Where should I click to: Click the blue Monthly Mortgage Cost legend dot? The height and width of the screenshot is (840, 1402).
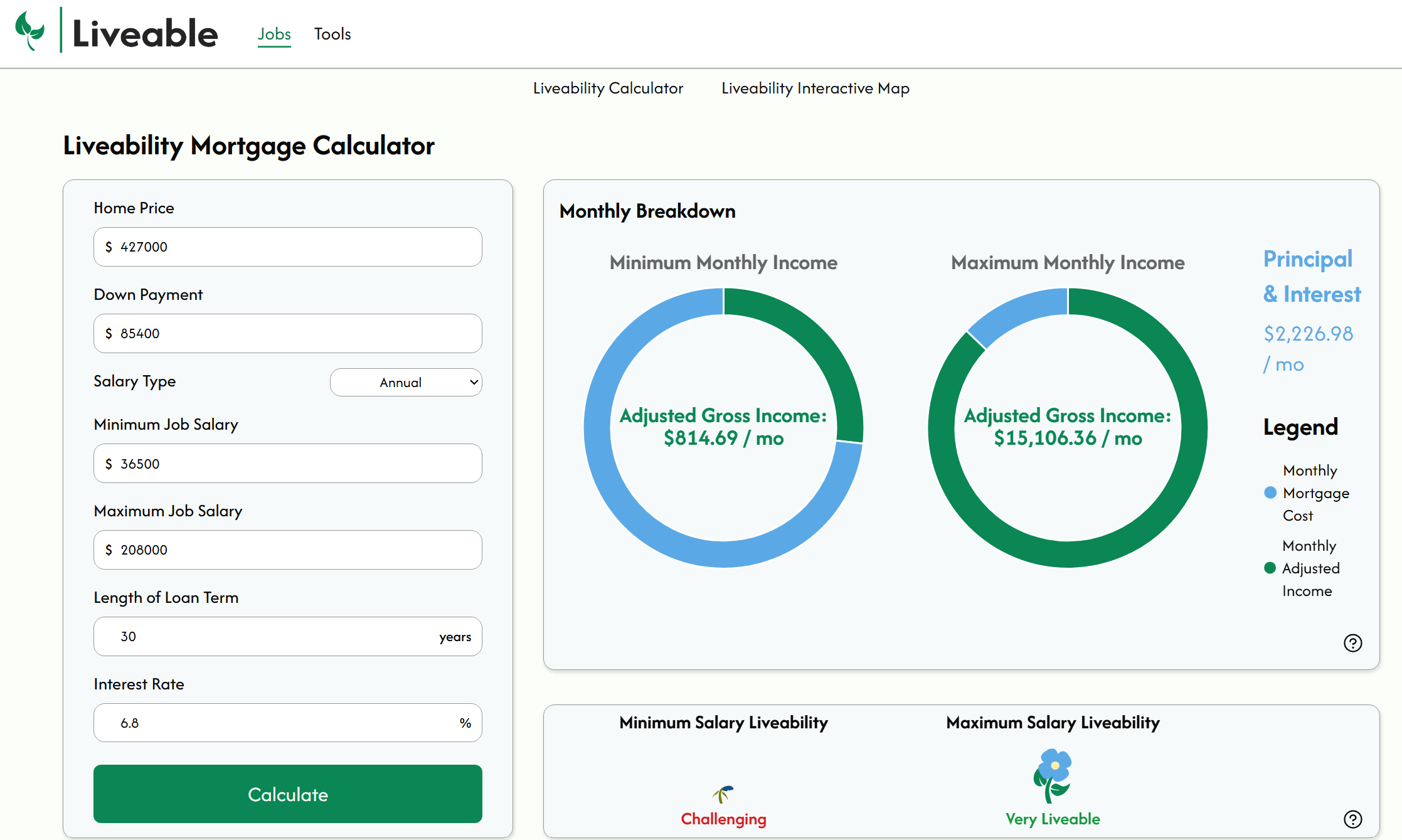point(1270,492)
